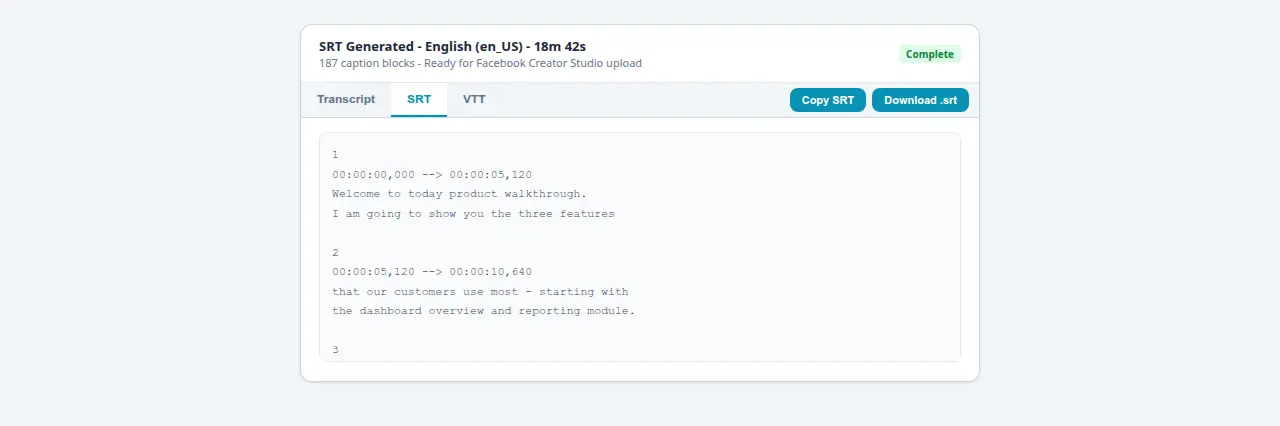Click timestamp 00:00:00,000 --> 00:00:05,120
Image resolution: width=1280 pixels, height=426 pixels.
click(432, 174)
